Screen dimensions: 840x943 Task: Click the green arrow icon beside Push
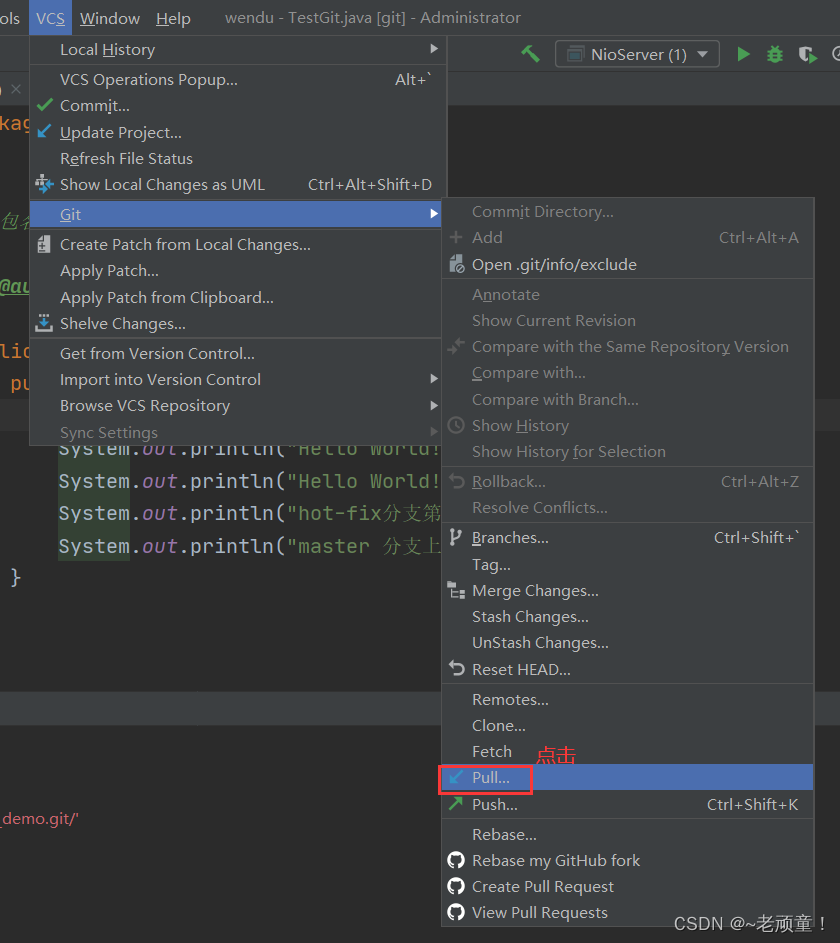(x=456, y=803)
